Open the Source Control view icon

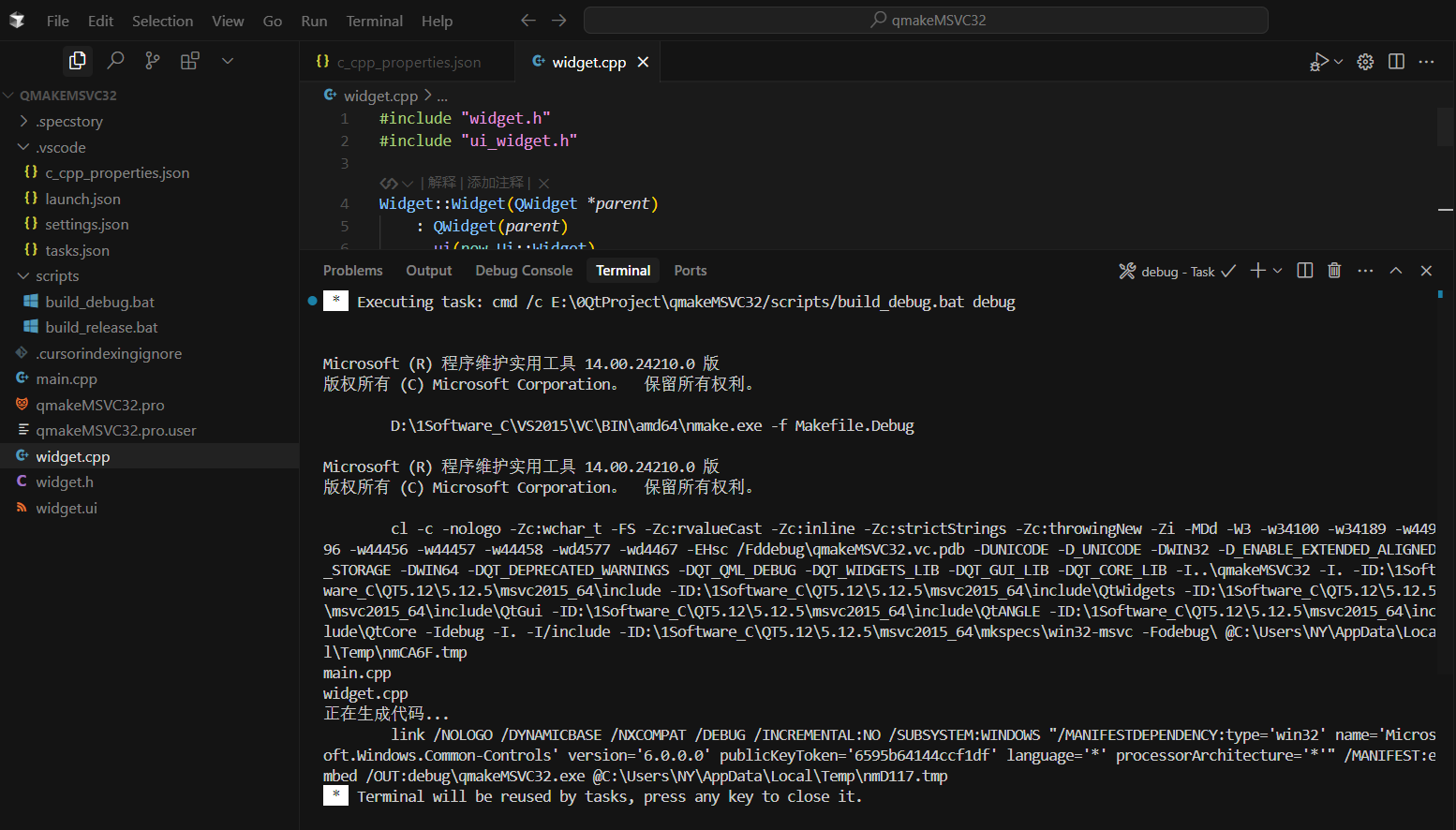(152, 60)
